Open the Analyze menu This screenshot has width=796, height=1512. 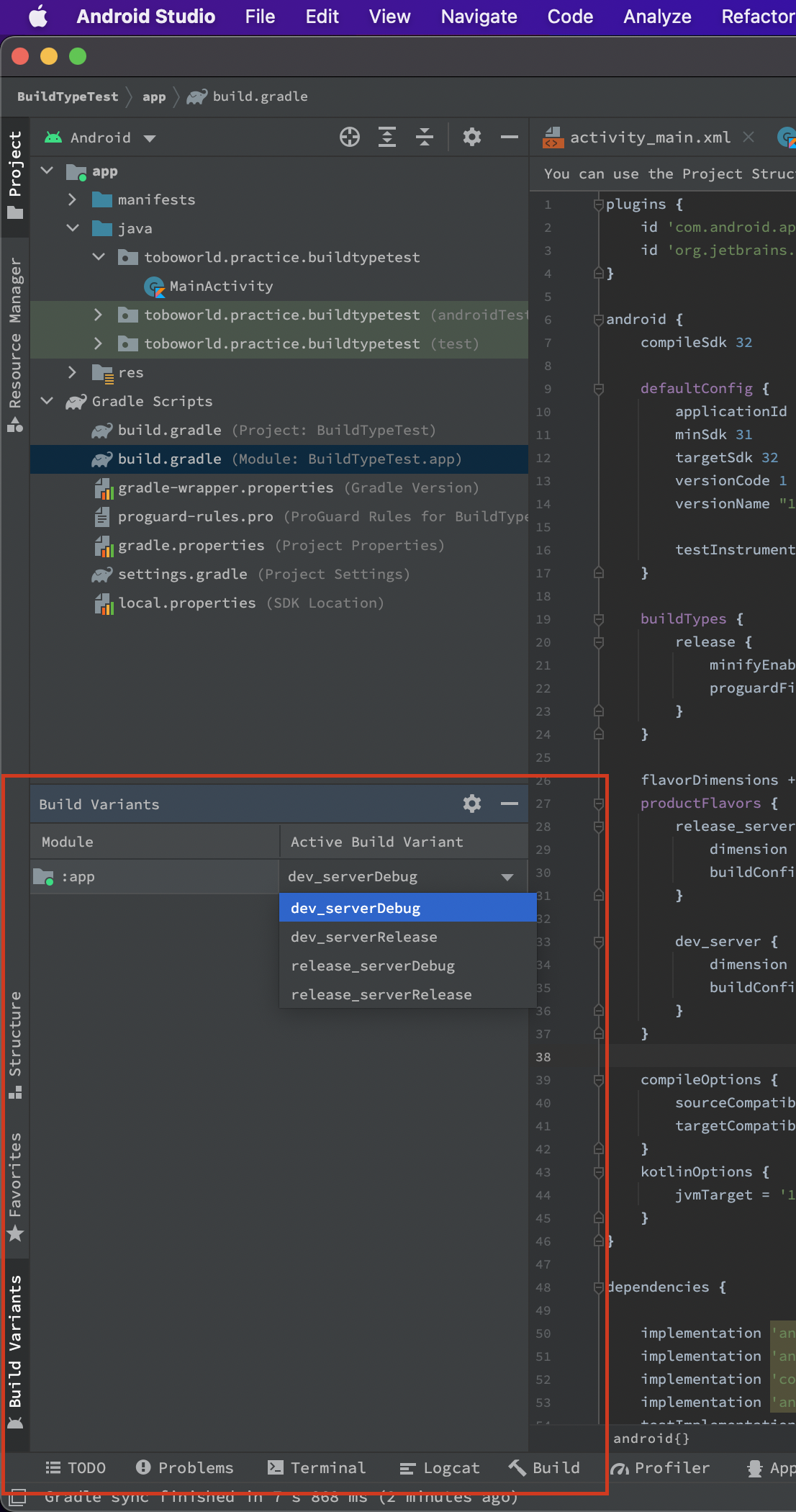[657, 17]
